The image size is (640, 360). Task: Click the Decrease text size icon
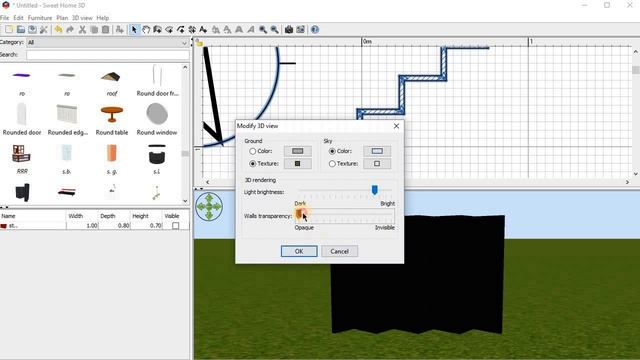click(227, 29)
